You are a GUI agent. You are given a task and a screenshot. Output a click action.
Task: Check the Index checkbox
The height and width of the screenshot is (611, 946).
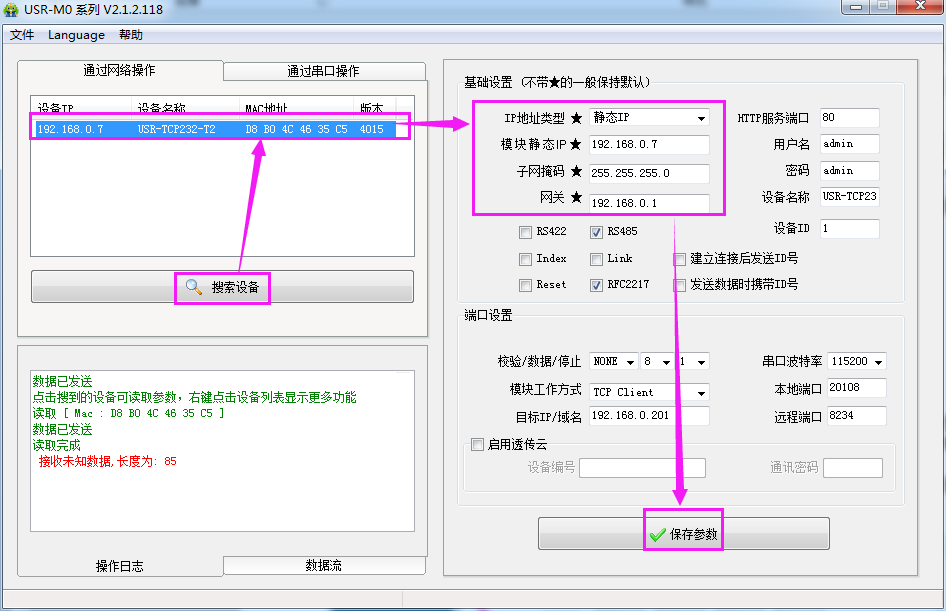(x=525, y=258)
